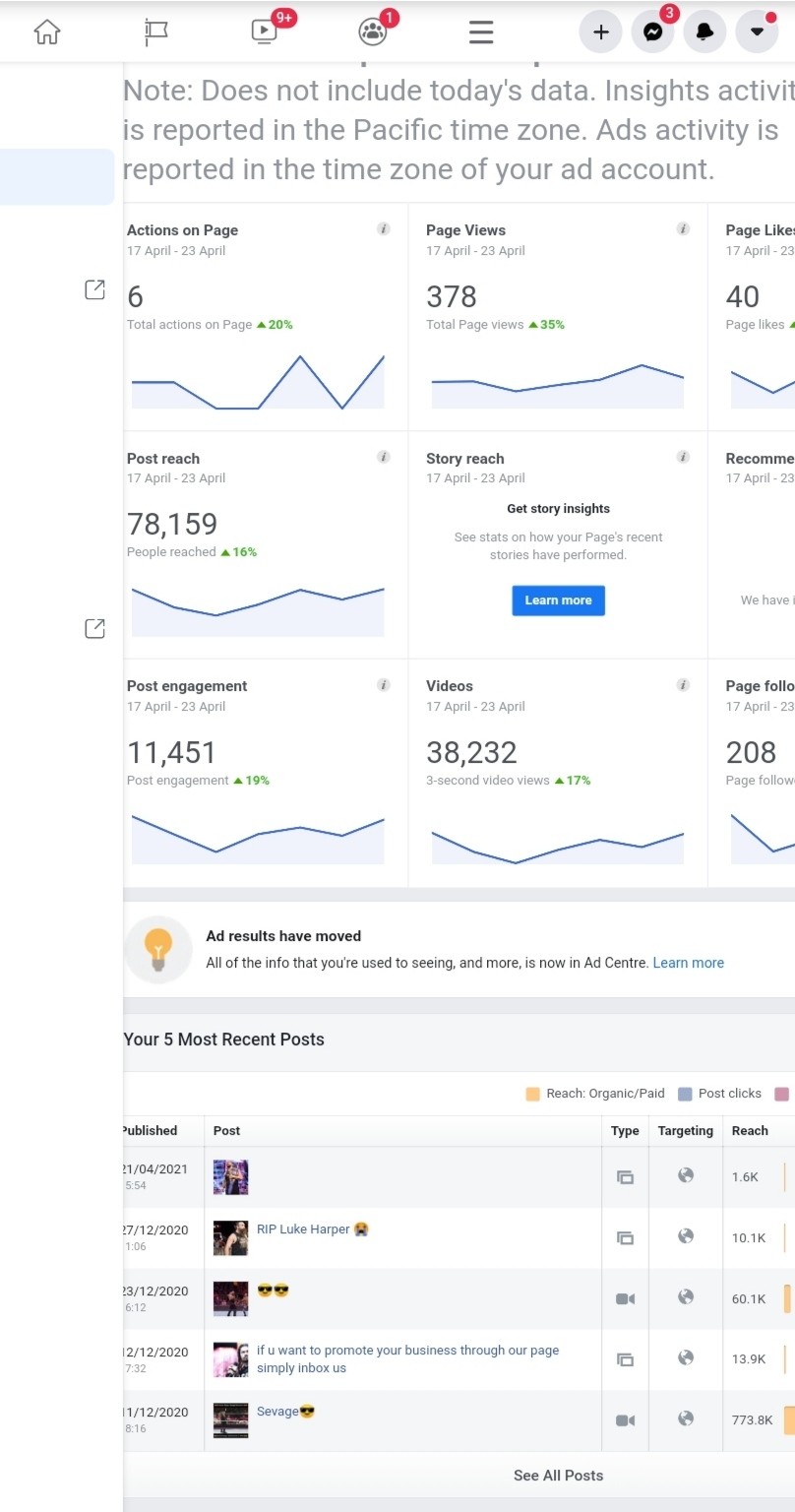Click the Post clicks legend swatch
795x1512 pixels.
(x=686, y=1094)
